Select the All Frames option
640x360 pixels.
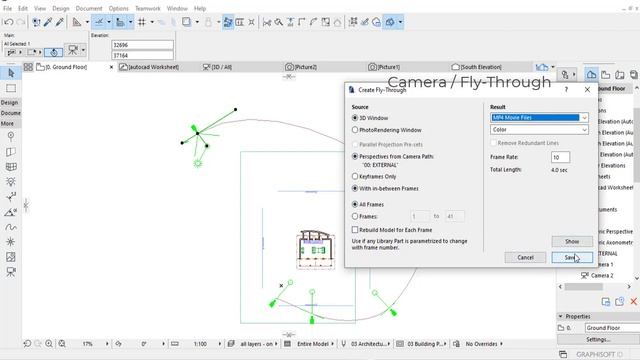pos(368,204)
